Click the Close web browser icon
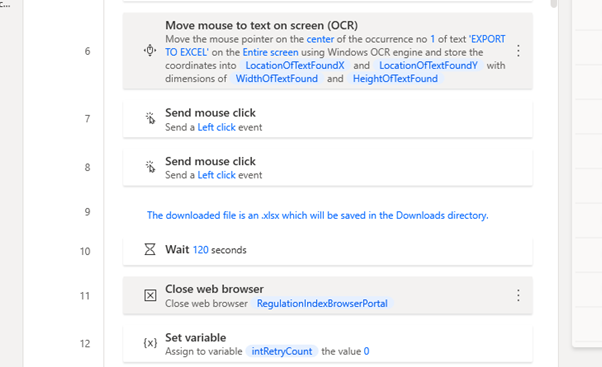The width and height of the screenshot is (602, 367). click(150, 295)
